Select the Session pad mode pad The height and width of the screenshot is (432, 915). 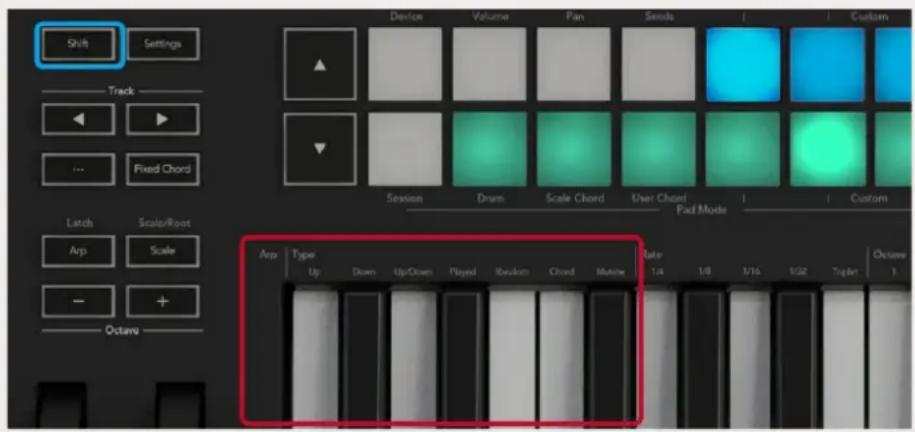coord(405,149)
